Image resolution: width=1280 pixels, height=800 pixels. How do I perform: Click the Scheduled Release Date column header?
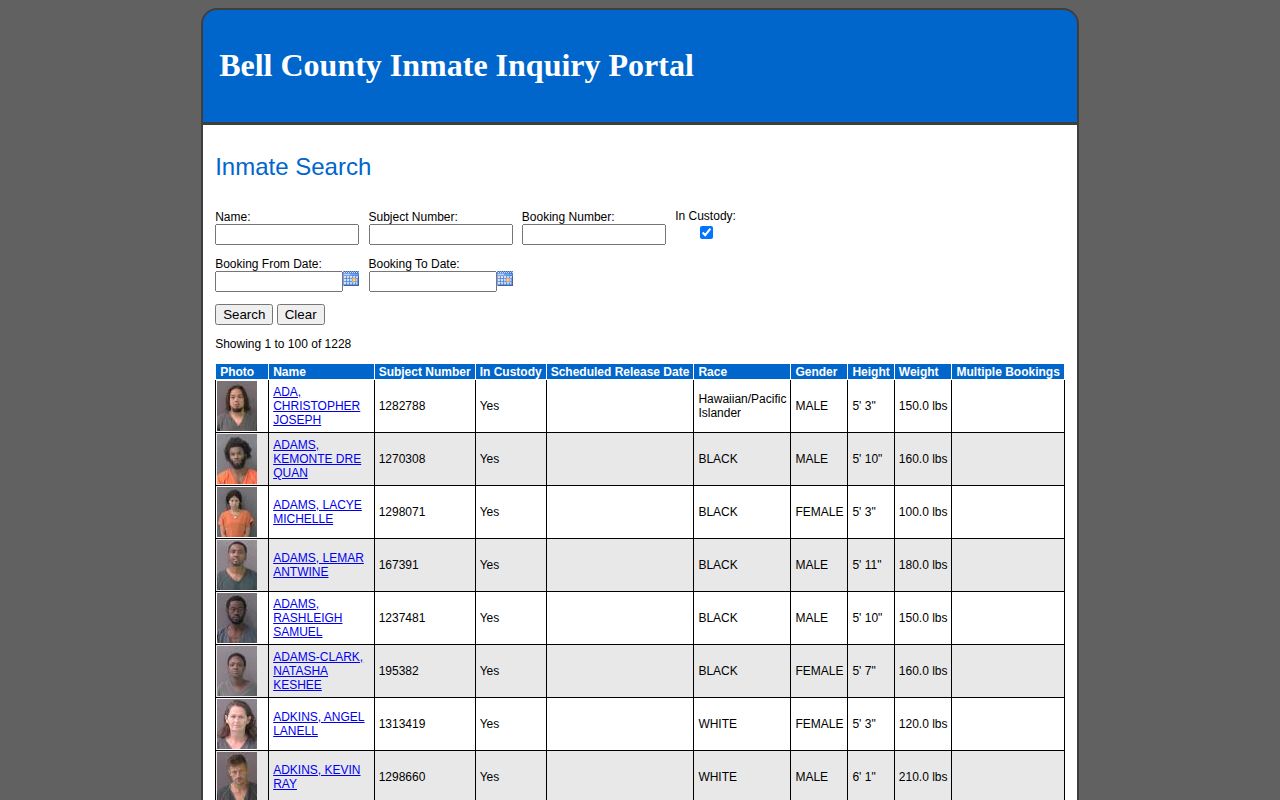[620, 372]
